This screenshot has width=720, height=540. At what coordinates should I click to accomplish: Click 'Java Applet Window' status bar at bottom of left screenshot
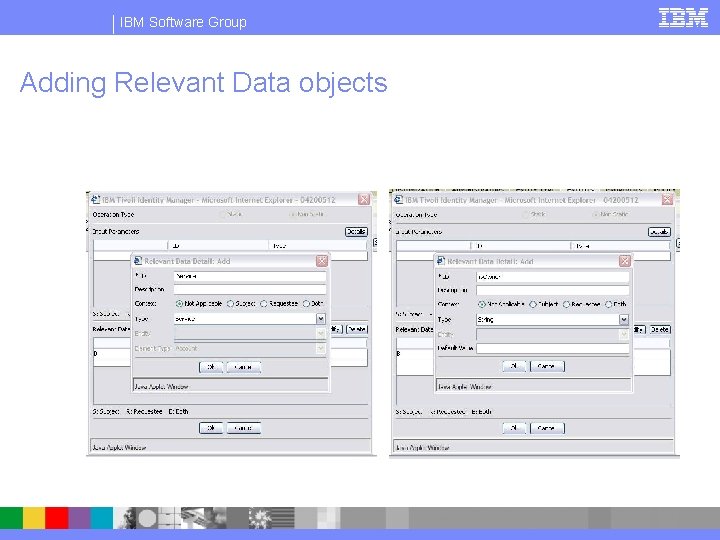click(x=231, y=447)
